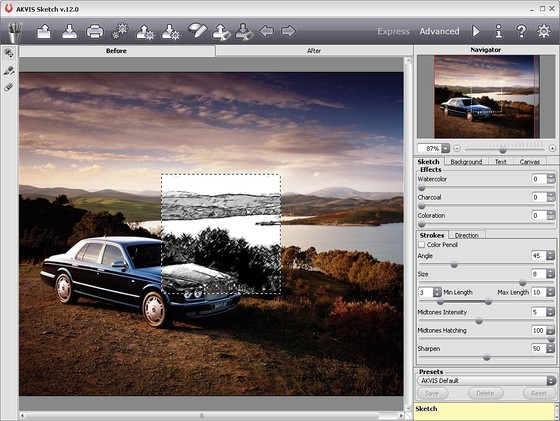Click the eraser toolbar icon near top
The width and height of the screenshot is (560, 421).
point(197,31)
